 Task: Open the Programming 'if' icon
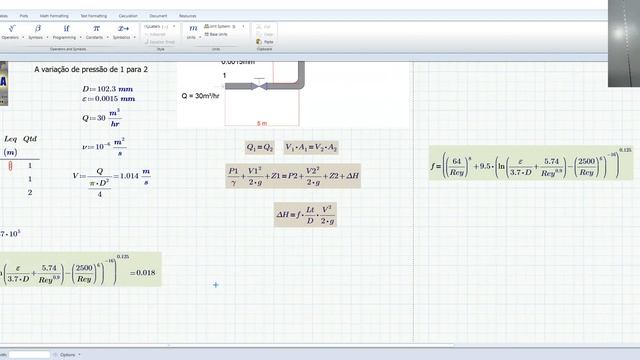[x=67, y=28]
